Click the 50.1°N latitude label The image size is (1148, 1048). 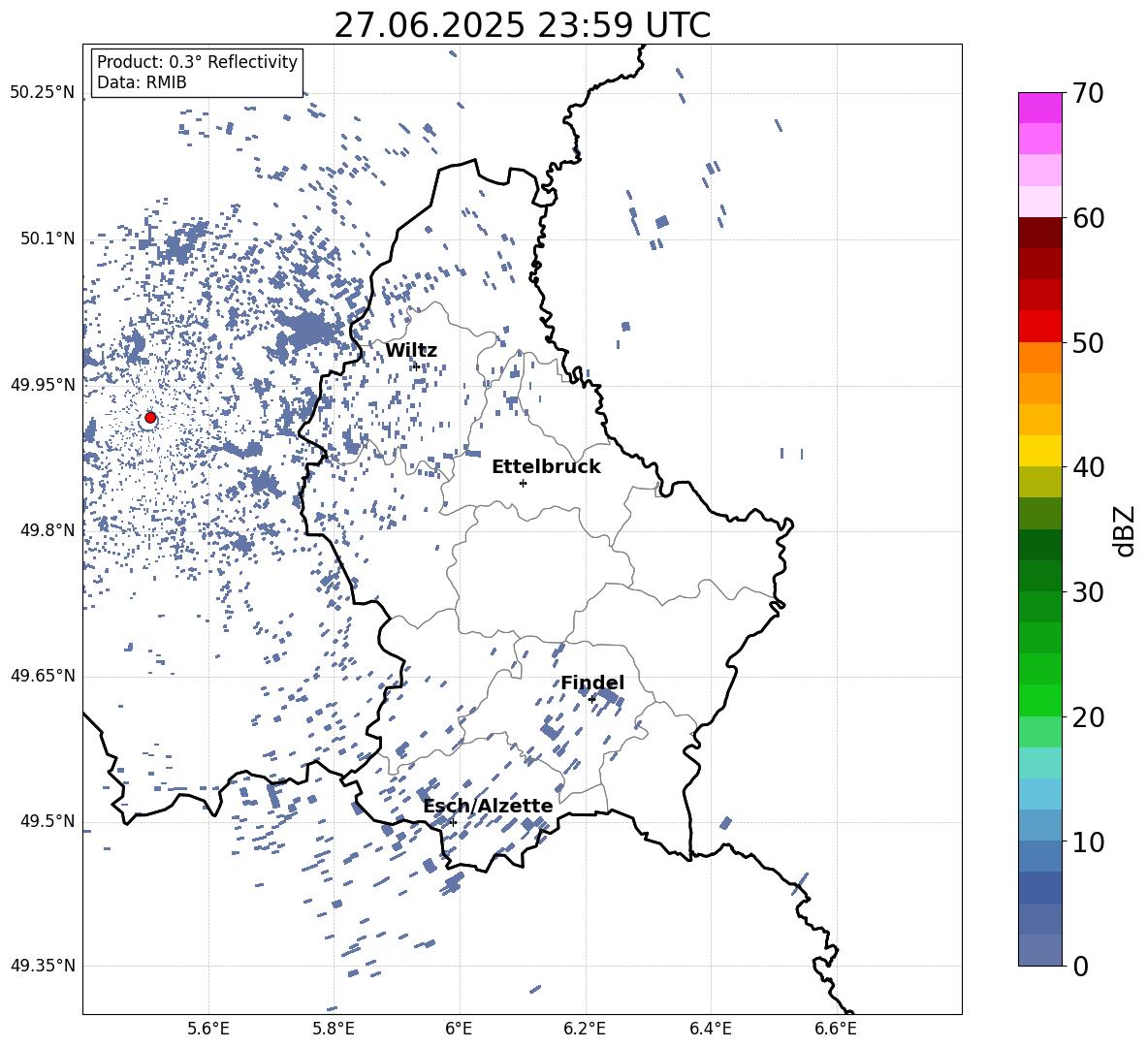click(48, 238)
